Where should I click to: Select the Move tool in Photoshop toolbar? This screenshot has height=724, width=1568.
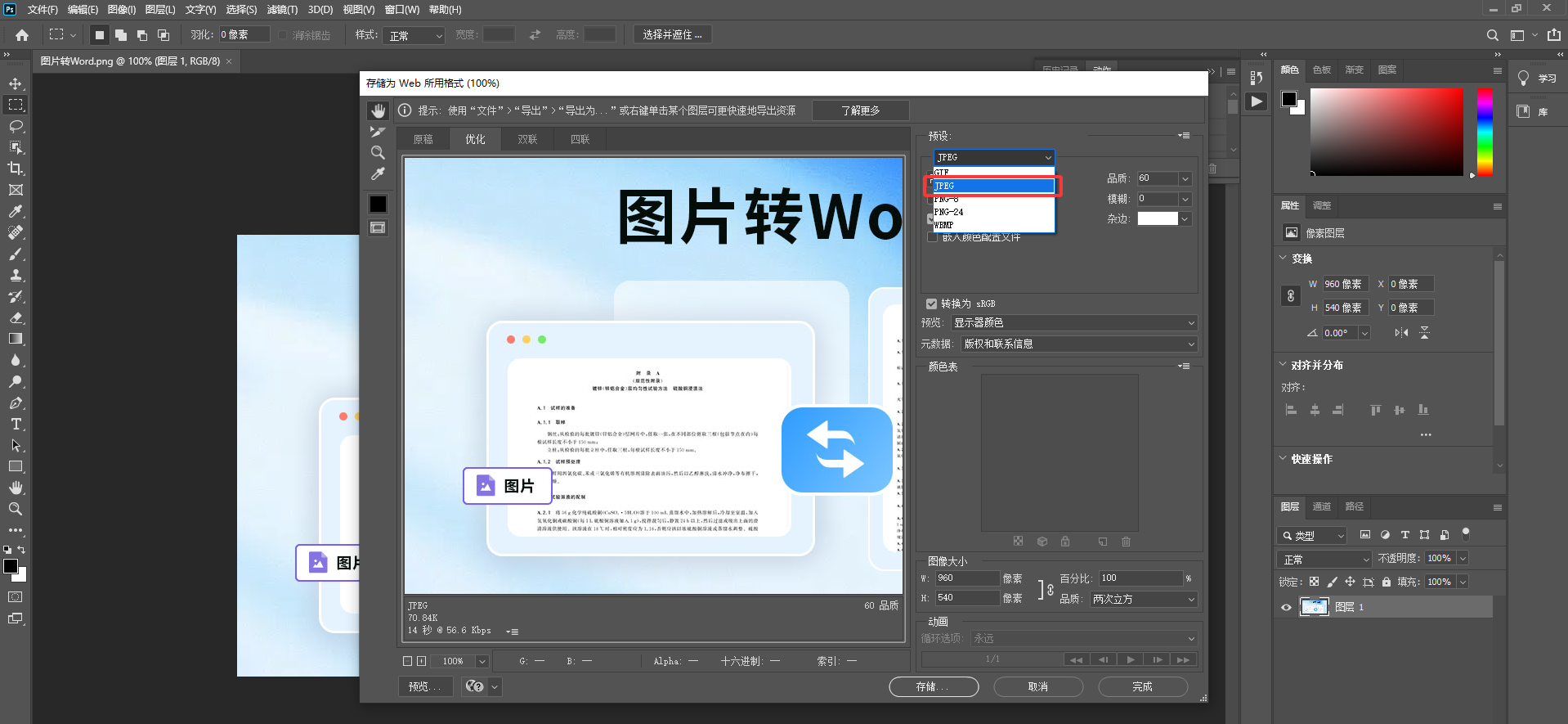[x=16, y=83]
